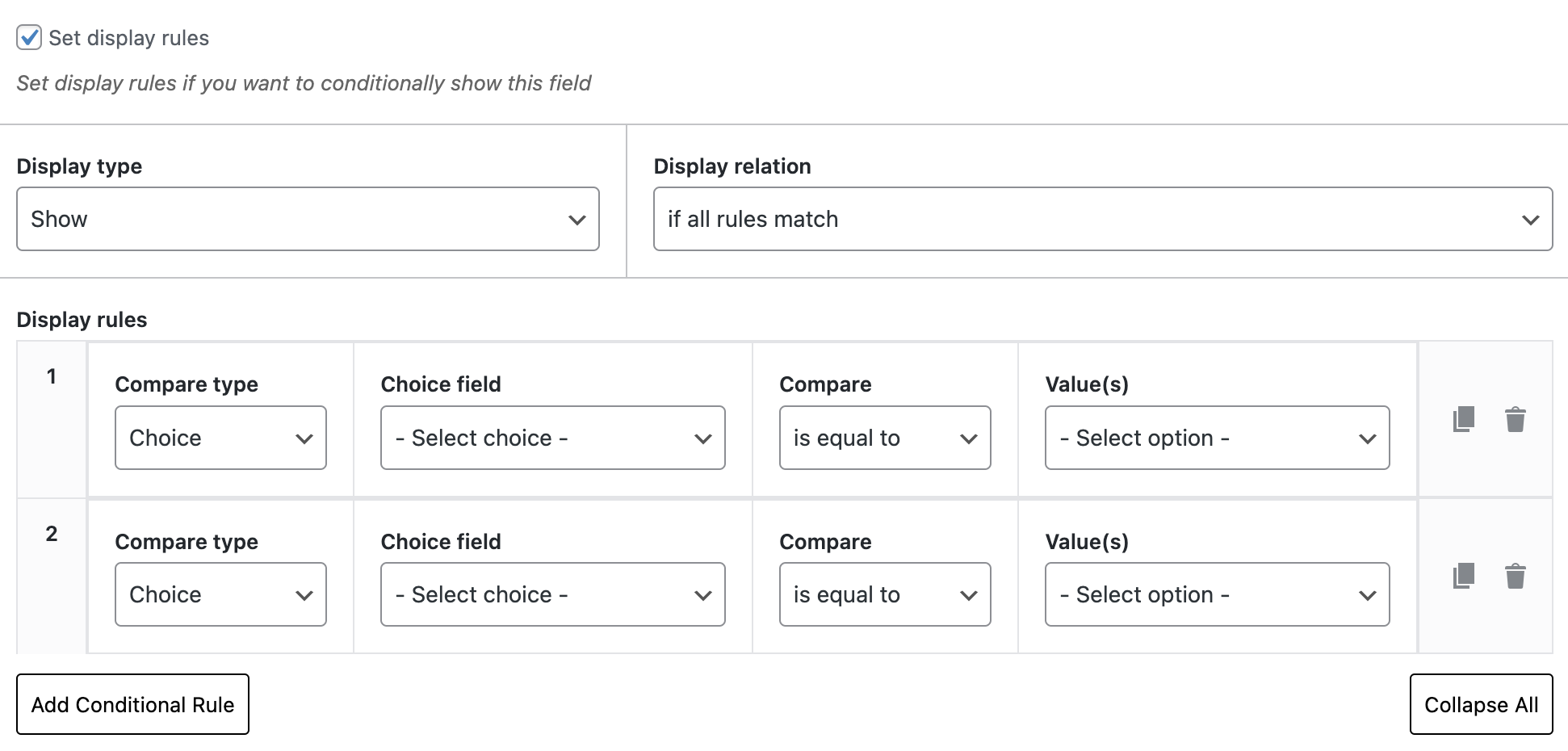1568x751 pixels.
Task: Open the Compare dropdown in rule 2
Action: (885, 594)
